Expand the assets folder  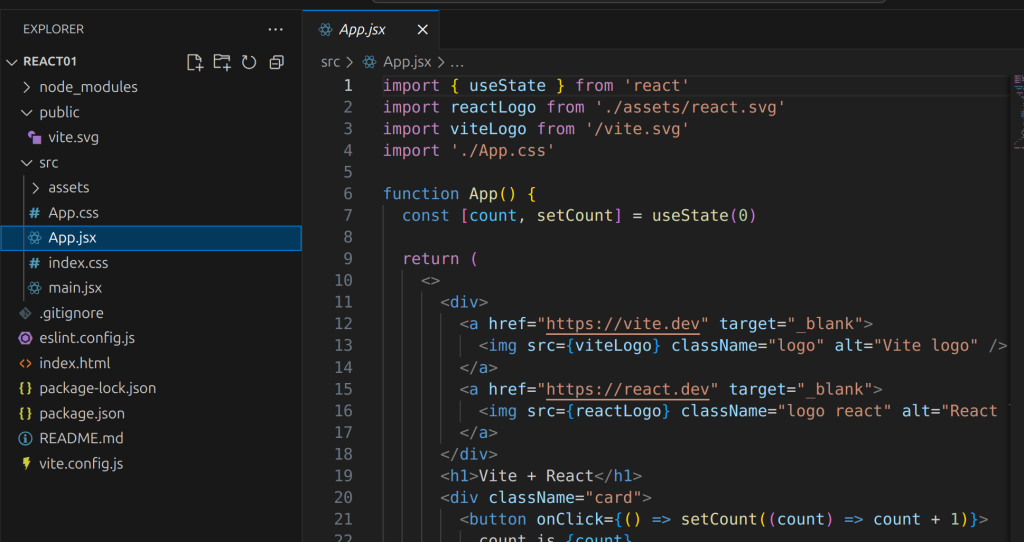(x=68, y=187)
